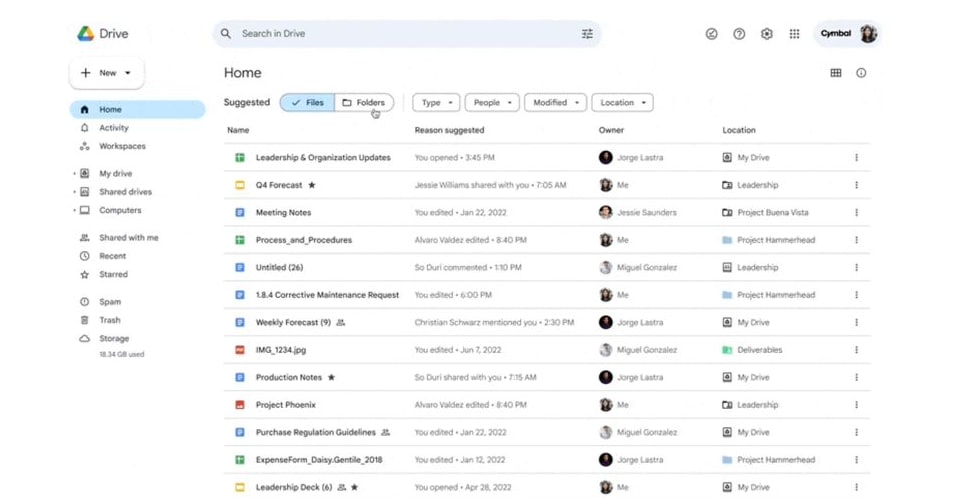Screen dimensions: 969x498
Task: Open the Settings gear icon
Action: pyautogui.click(x=766, y=34)
